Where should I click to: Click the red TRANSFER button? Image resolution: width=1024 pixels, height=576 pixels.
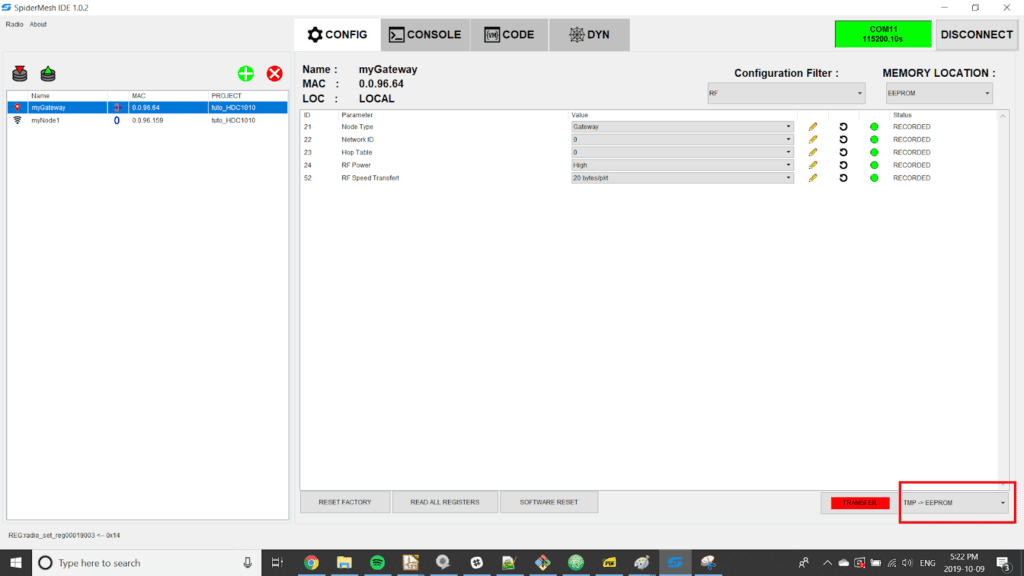pyautogui.click(x=859, y=503)
